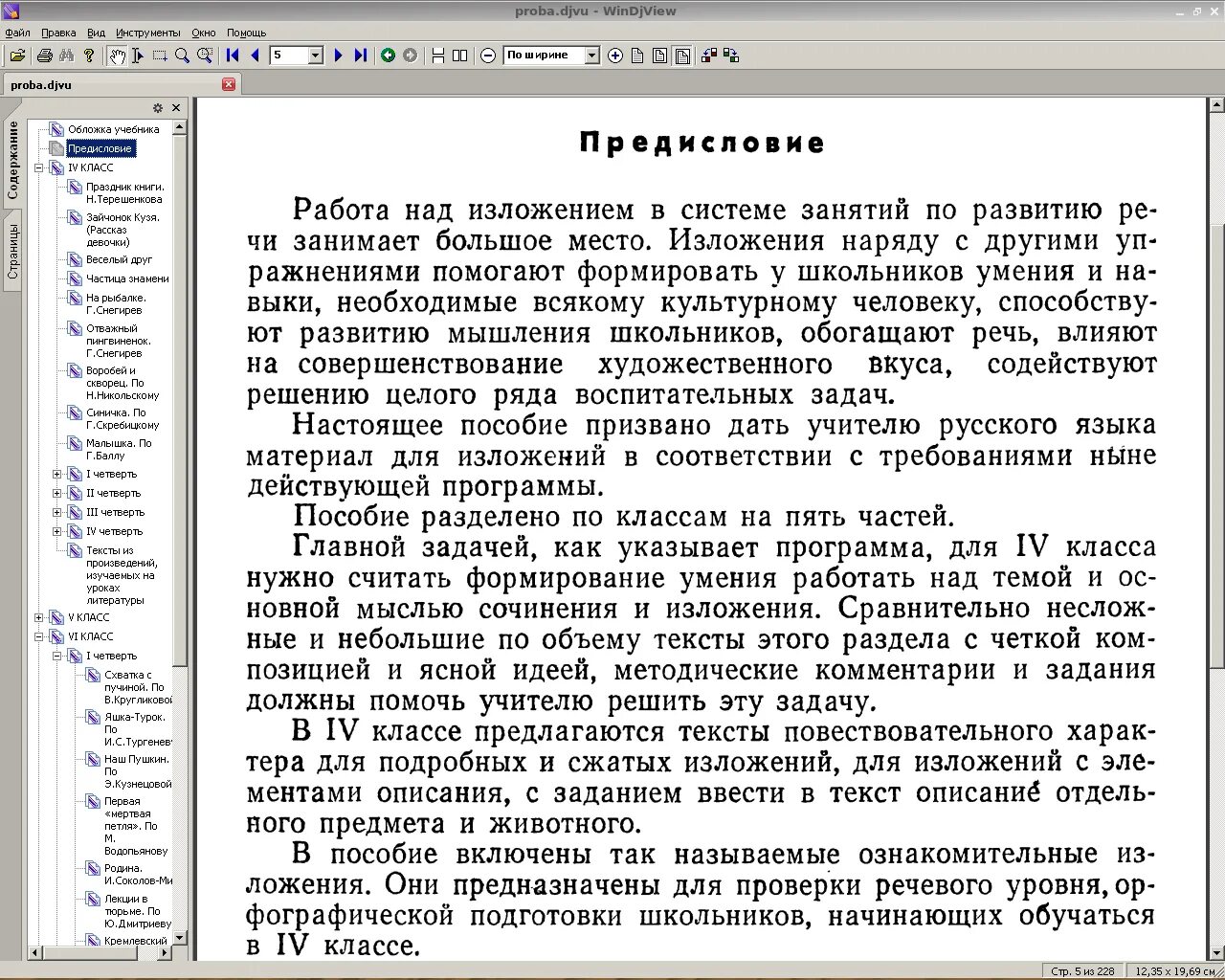Select 'Частица знамени' bookmark

(128, 278)
